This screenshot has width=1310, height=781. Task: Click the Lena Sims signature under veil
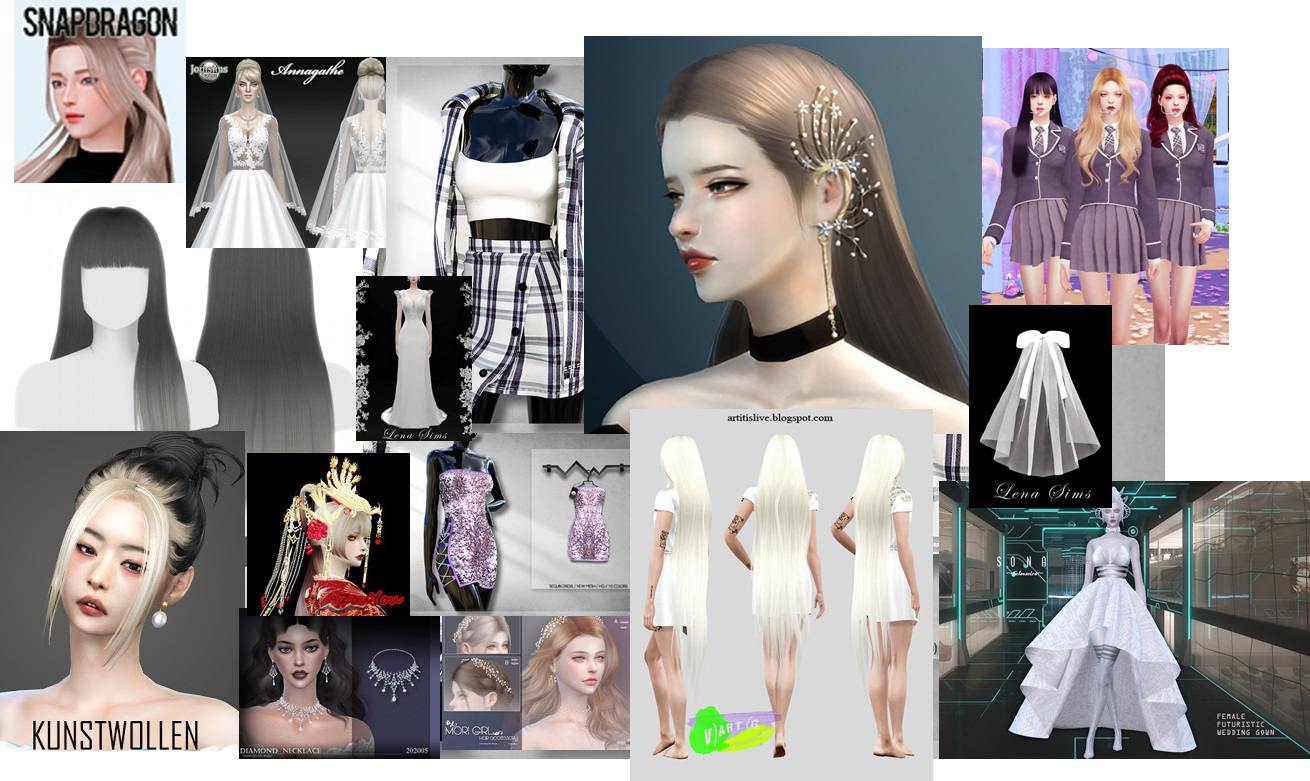pyautogui.click(x=1040, y=490)
